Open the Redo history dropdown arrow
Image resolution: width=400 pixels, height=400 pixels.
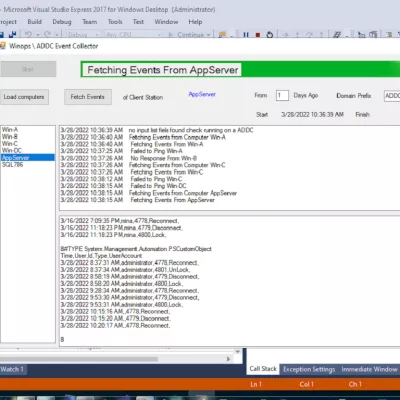57,35
